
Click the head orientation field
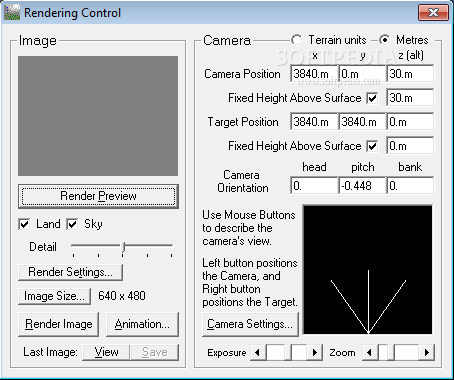[314, 186]
